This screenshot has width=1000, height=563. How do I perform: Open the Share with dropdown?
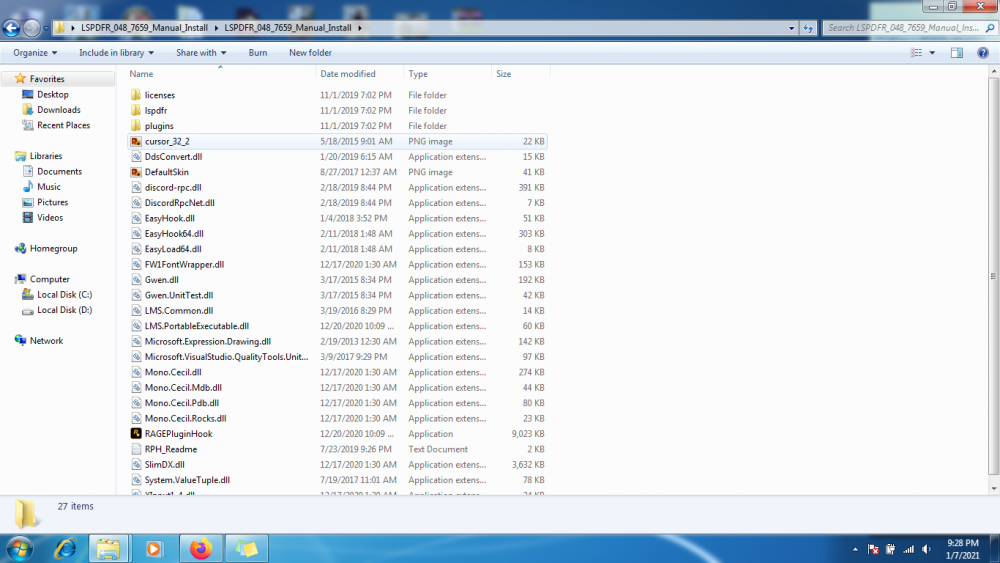tap(201, 53)
